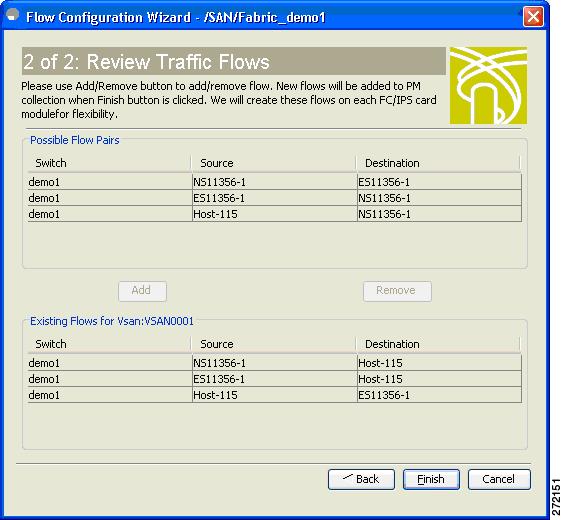Click the wizard title bar icon
The height and width of the screenshot is (520, 563).
13,15
